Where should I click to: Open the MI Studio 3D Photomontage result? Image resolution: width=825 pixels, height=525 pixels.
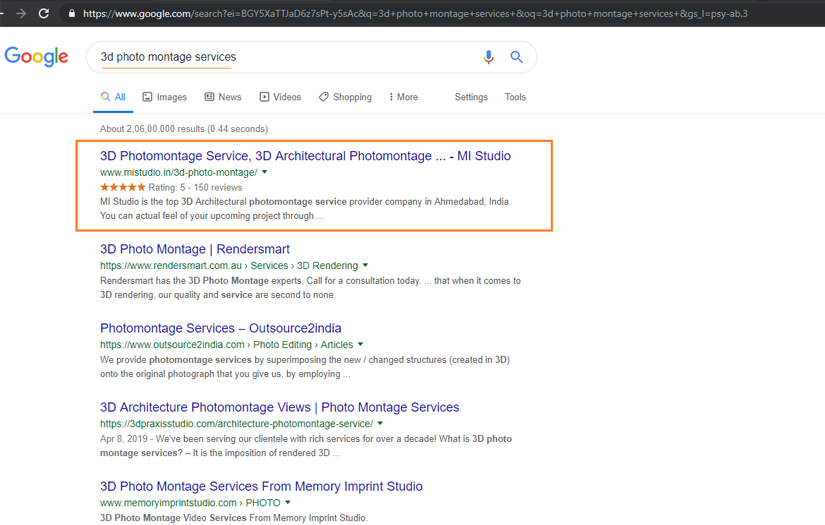coord(305,156)
